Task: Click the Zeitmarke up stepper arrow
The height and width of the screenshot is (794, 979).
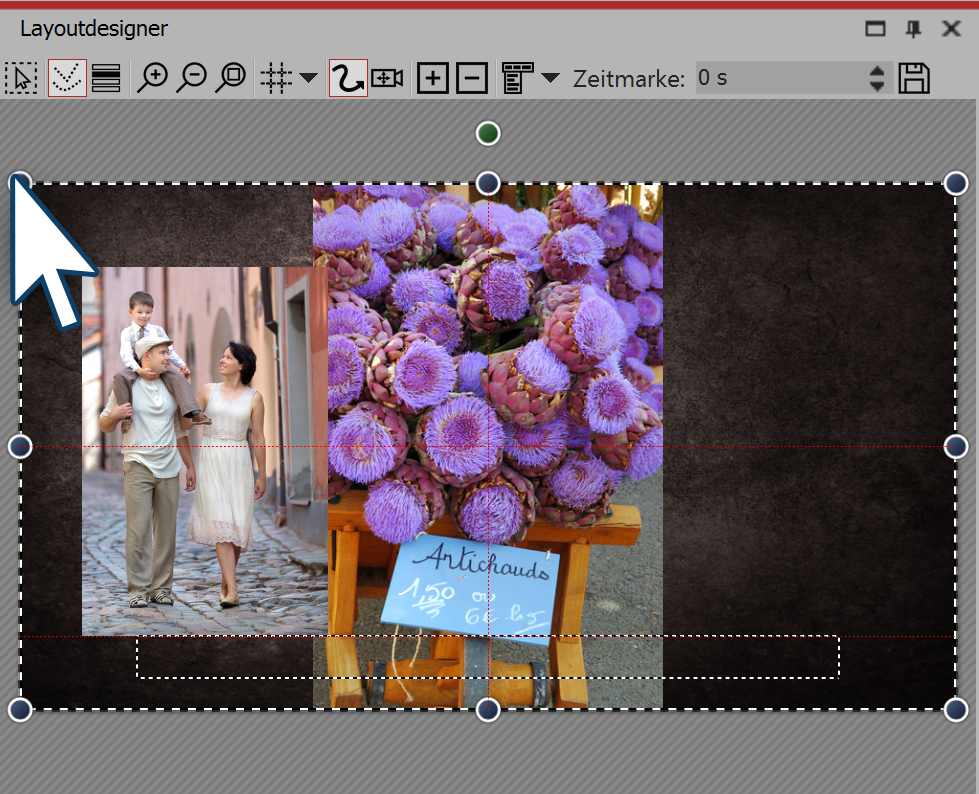Action: tap(875, 71)
